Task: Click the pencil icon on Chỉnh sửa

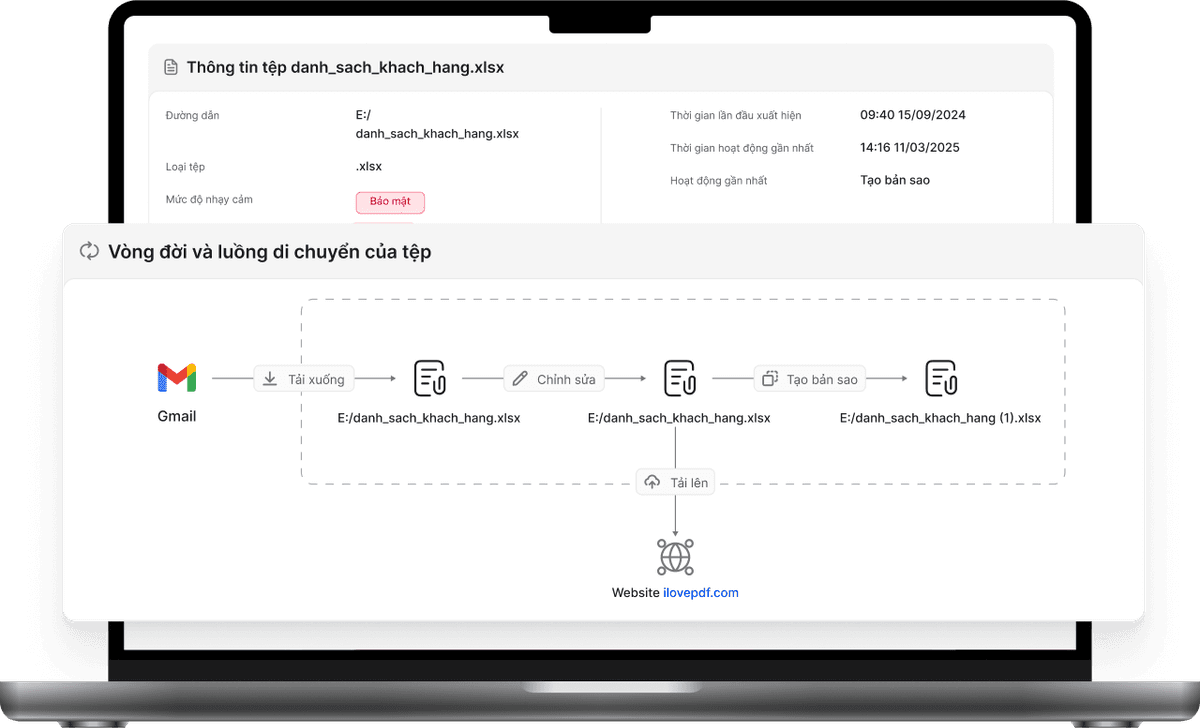Action: [x=519, y=379]
